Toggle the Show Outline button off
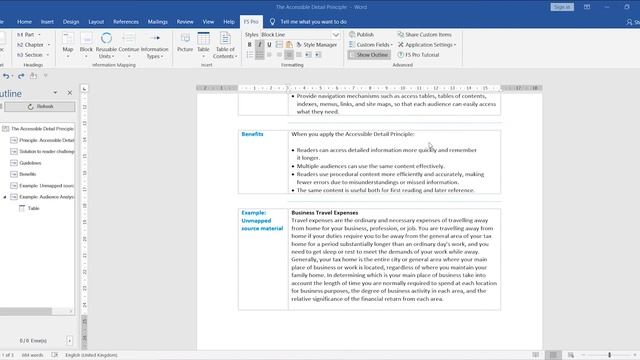Screen dimensions: 640x360 coord(369,55)
